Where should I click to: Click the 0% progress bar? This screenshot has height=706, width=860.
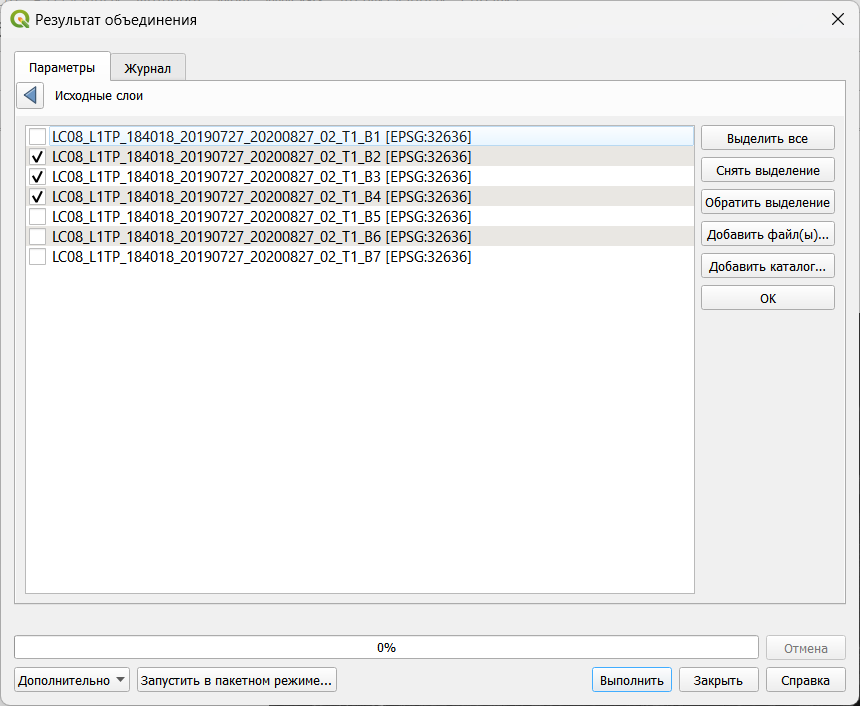(386, 647)
